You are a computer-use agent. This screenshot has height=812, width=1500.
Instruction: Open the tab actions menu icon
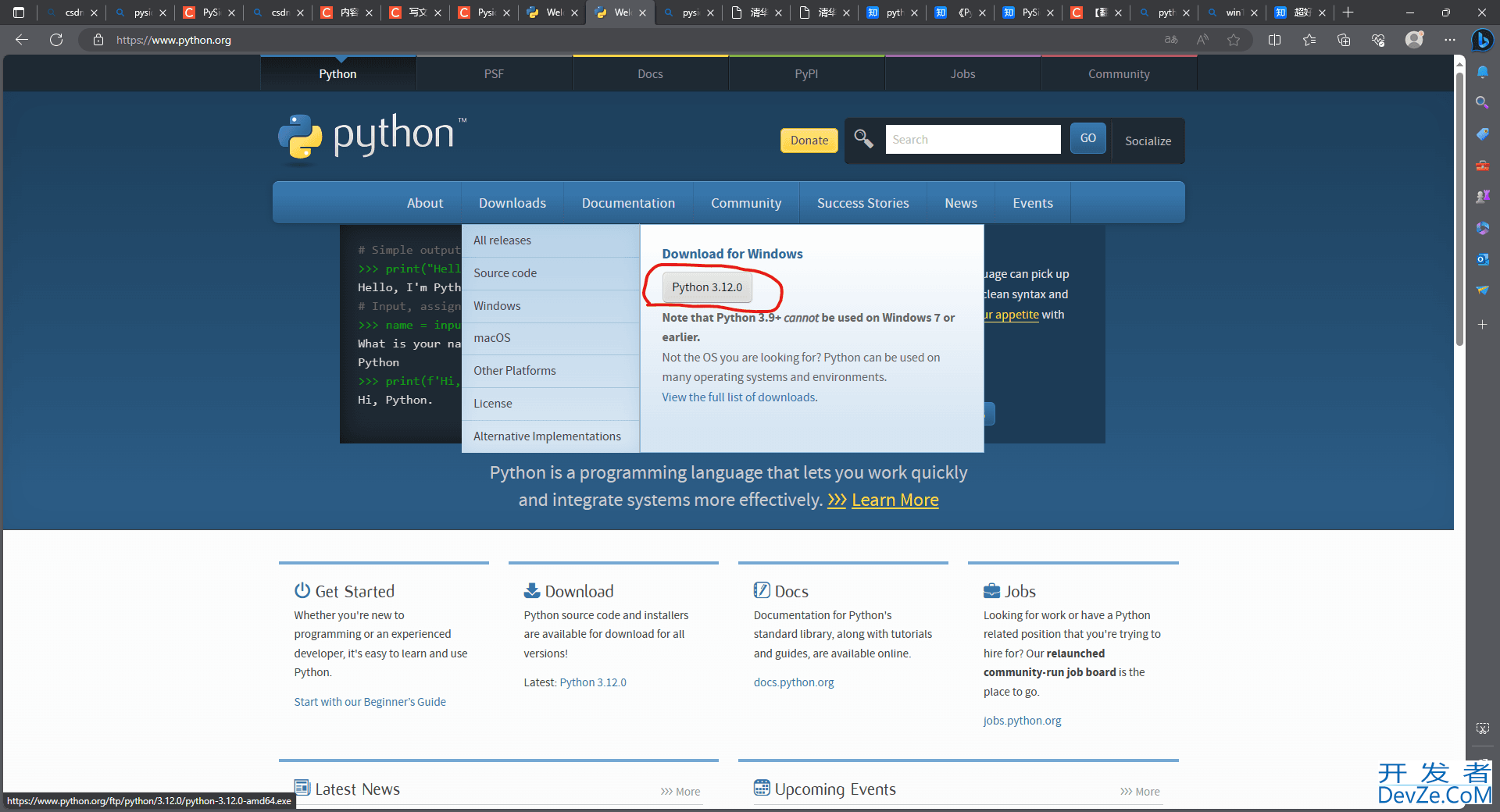click(19, 12)
